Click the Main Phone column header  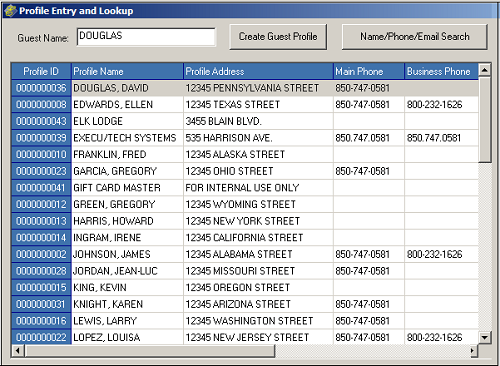[369, 71]
